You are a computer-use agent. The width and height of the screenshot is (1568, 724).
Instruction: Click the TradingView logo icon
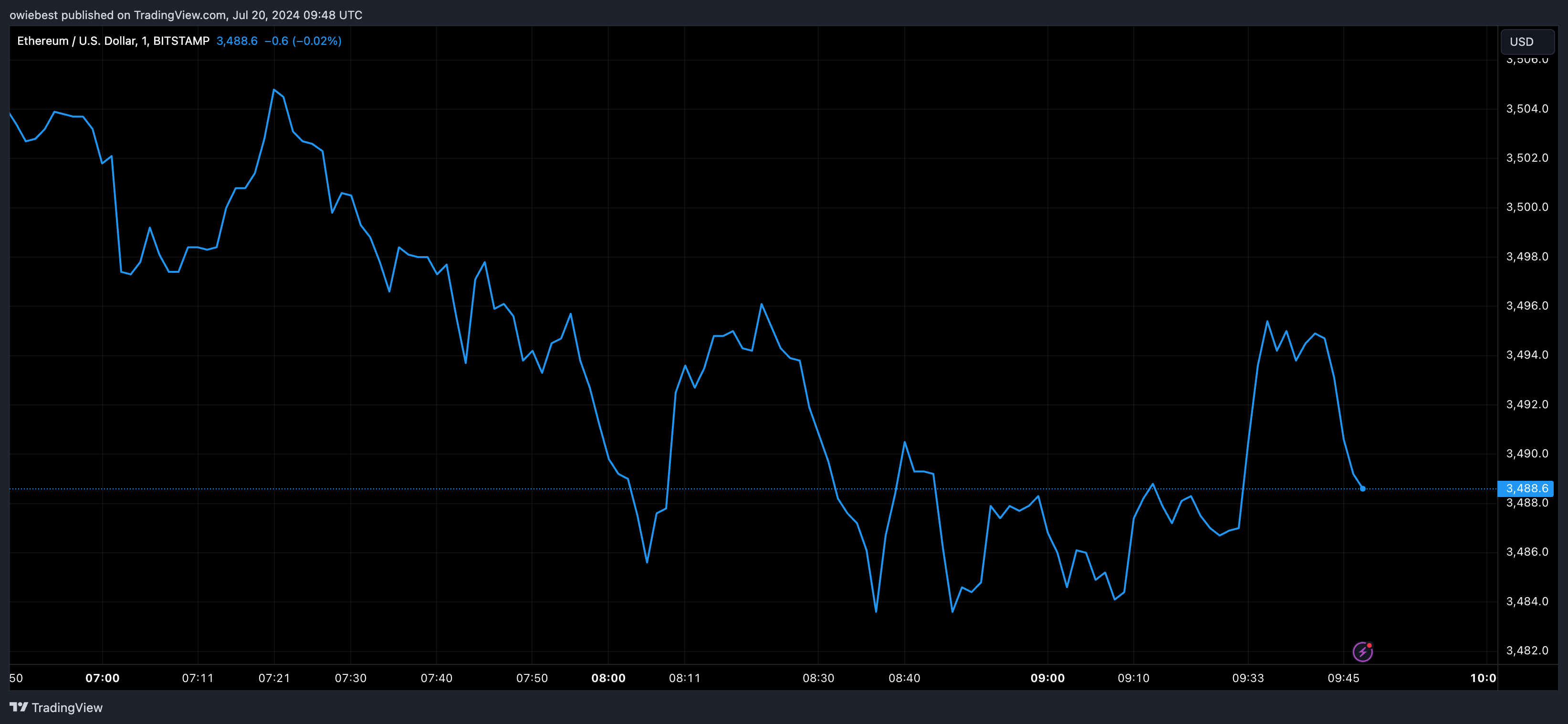[18, 707]
